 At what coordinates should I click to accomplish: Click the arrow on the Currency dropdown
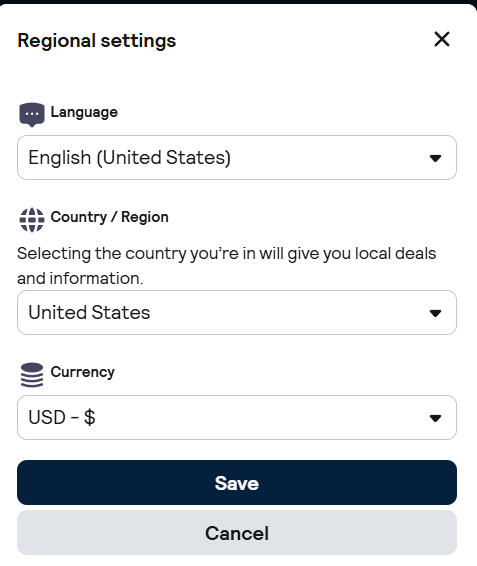tap(435, 418)
